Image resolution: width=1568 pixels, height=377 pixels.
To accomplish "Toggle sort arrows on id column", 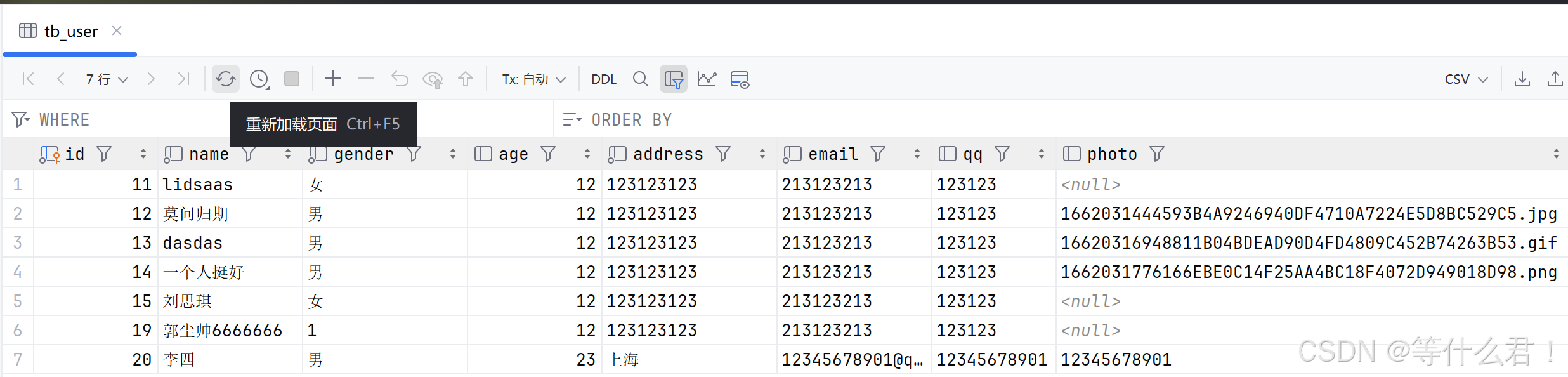I will (143, 154).
